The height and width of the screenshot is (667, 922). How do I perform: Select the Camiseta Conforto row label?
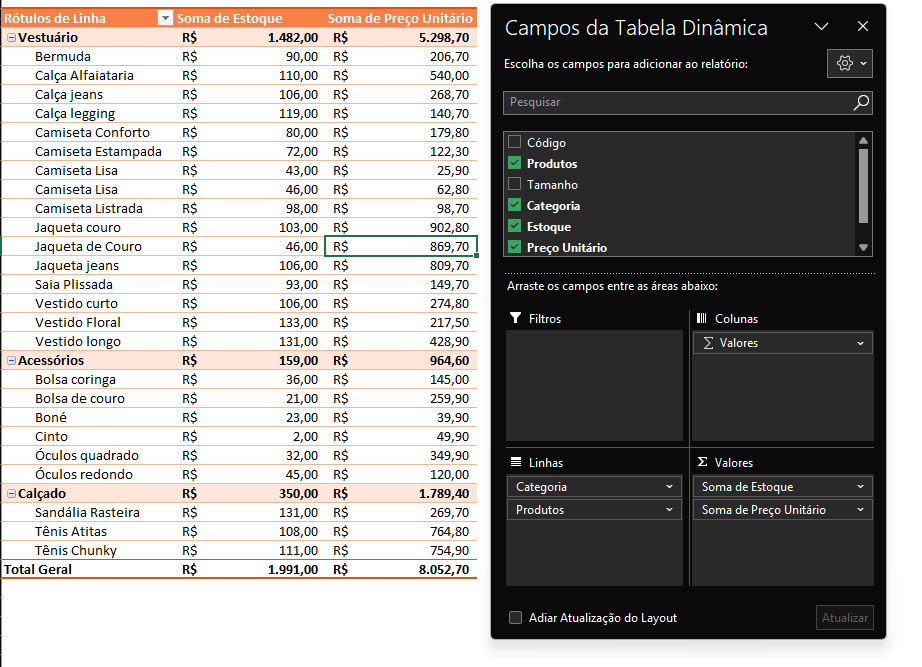pyautogui.click(x=92, y=132)
